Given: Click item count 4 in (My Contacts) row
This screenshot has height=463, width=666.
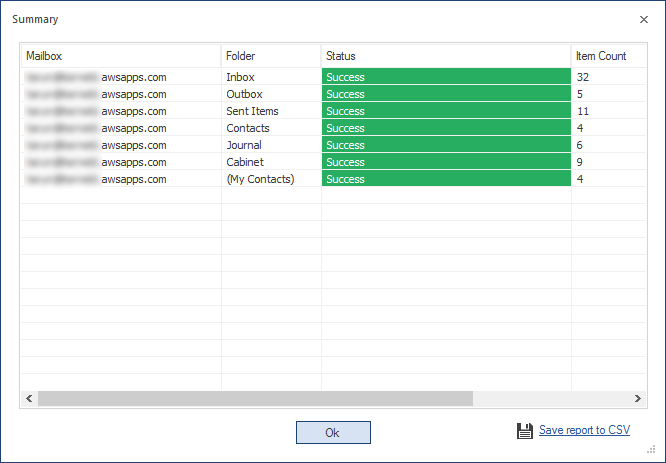Looking at the screenshot, I should 609,179.
